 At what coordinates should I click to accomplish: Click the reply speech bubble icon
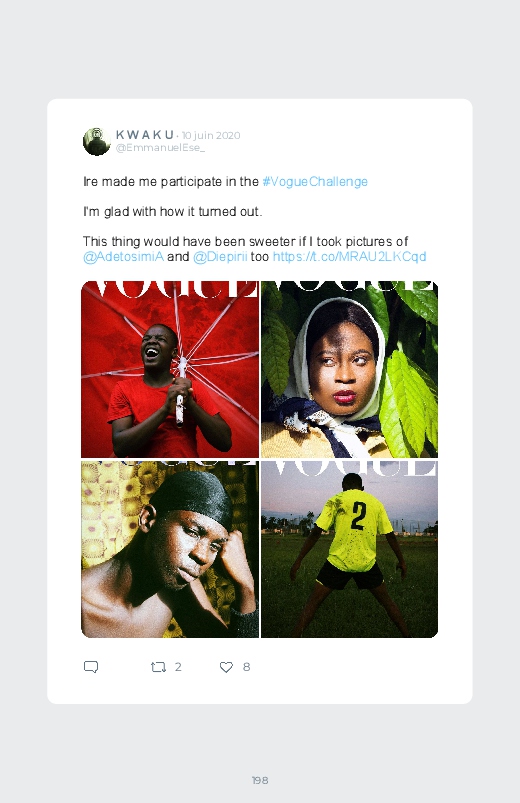(91, 667)
